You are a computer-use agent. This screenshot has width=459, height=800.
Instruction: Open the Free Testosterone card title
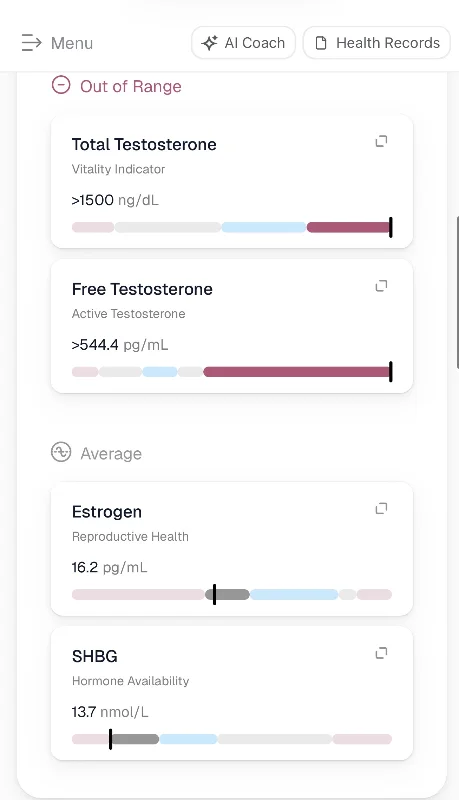point(142,289)
